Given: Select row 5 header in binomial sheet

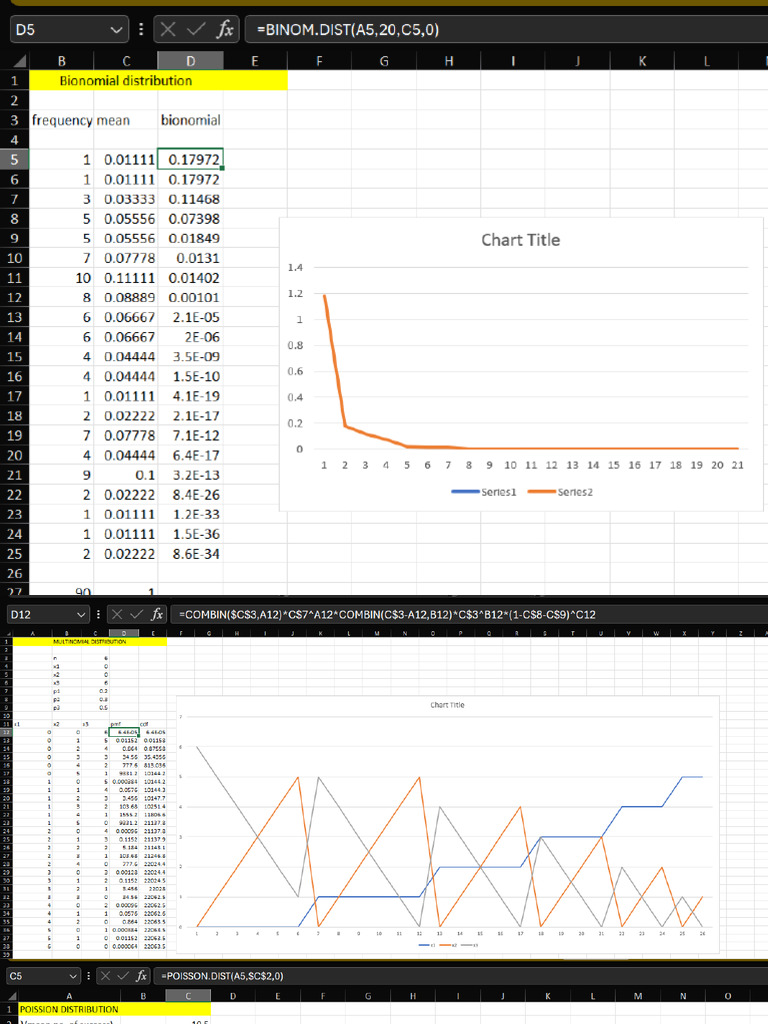Looking at the screenshot, I should [14, 159].
